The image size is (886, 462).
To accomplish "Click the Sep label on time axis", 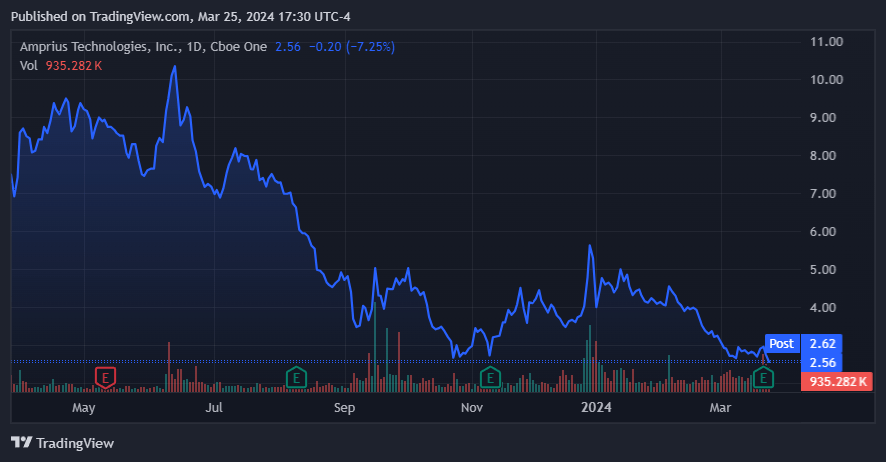I will click(344, 408).
